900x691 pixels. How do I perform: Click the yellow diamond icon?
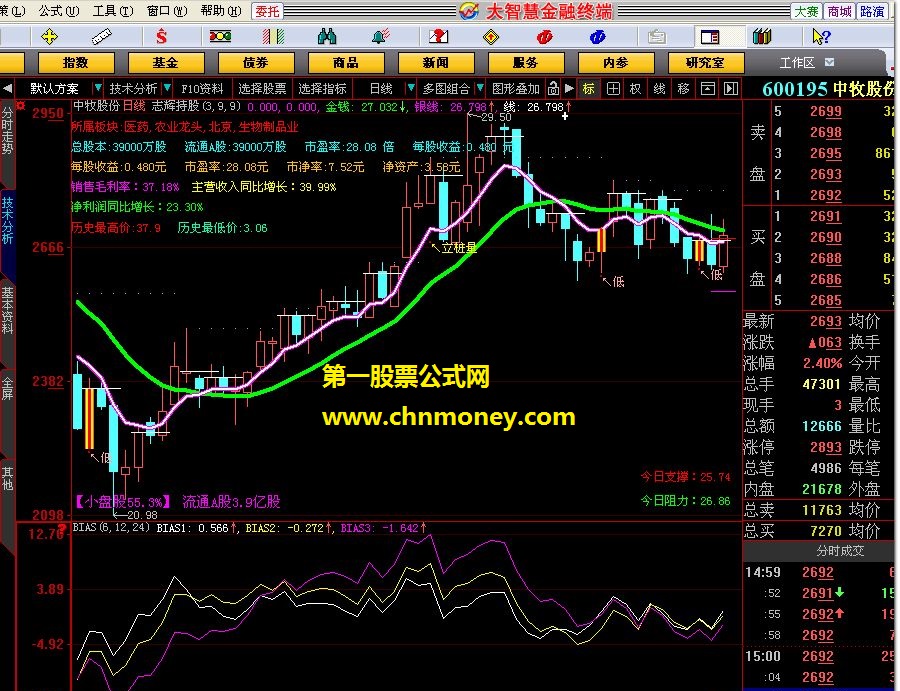[x=491, y=37]
